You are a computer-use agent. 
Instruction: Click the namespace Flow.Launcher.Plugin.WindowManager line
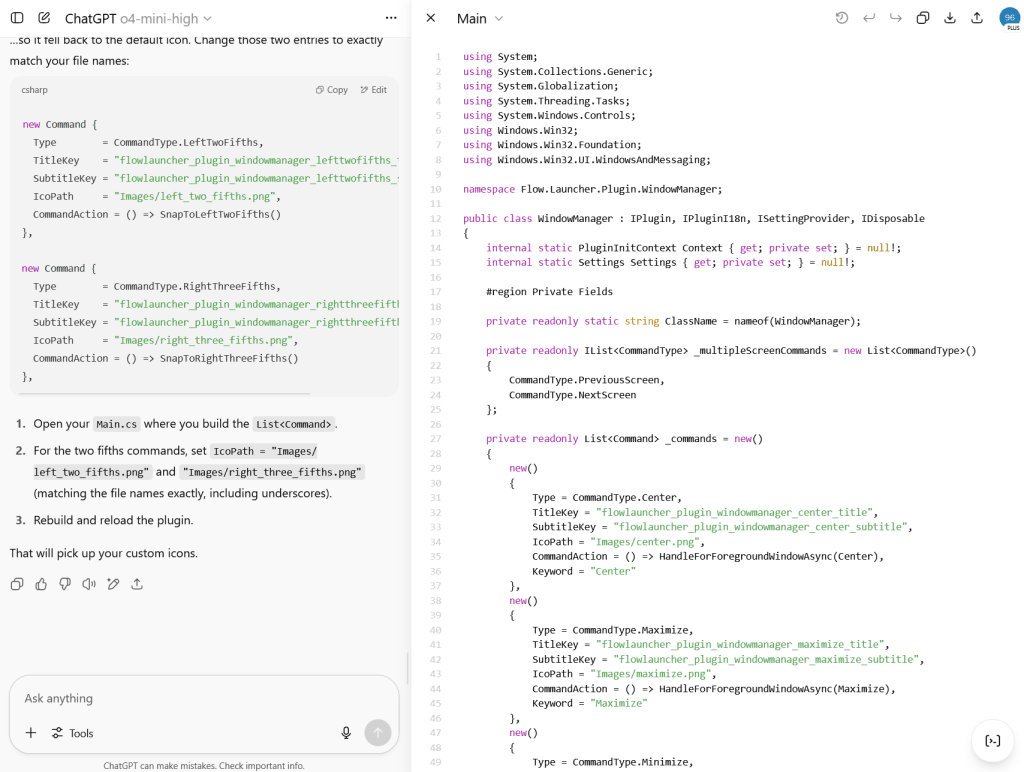click(x=592, y=189)
